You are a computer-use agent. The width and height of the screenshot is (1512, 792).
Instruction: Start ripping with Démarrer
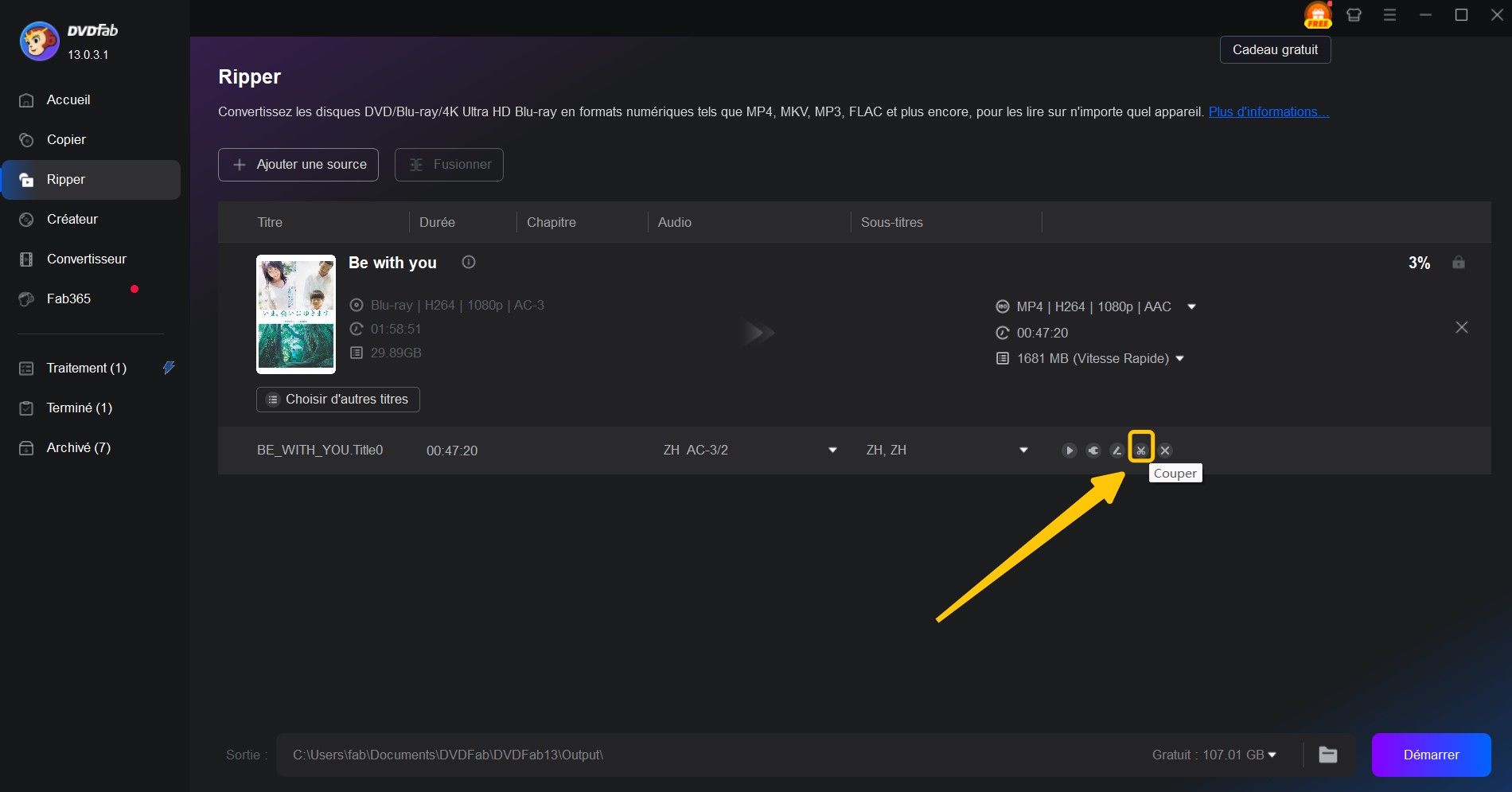pyautogui.click(x=1431, y=755)
